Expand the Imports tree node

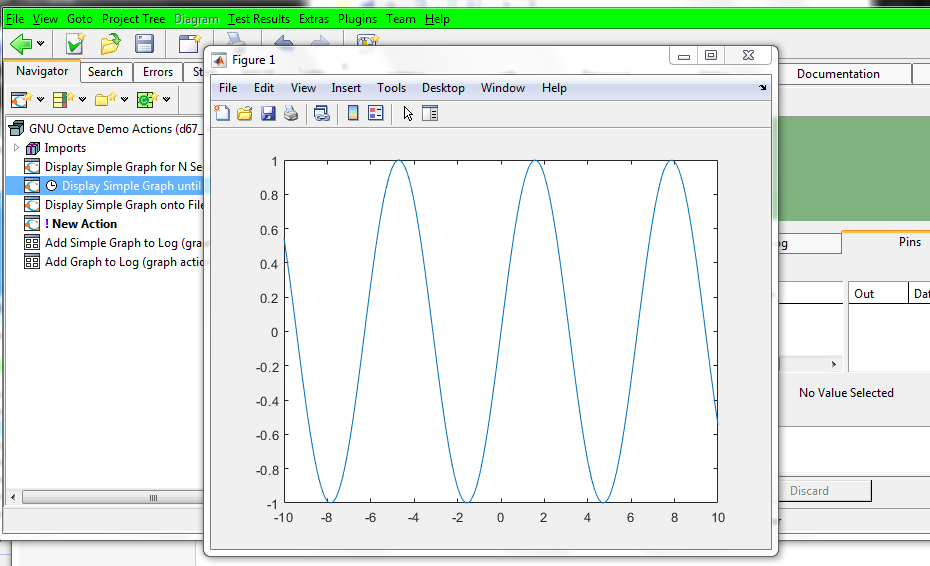[16, 148]
